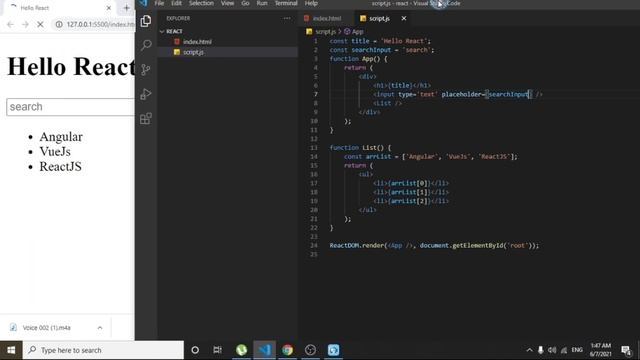The image size is (640, 360).
Task: Open the Source Control view
Action: coord(146,69)
